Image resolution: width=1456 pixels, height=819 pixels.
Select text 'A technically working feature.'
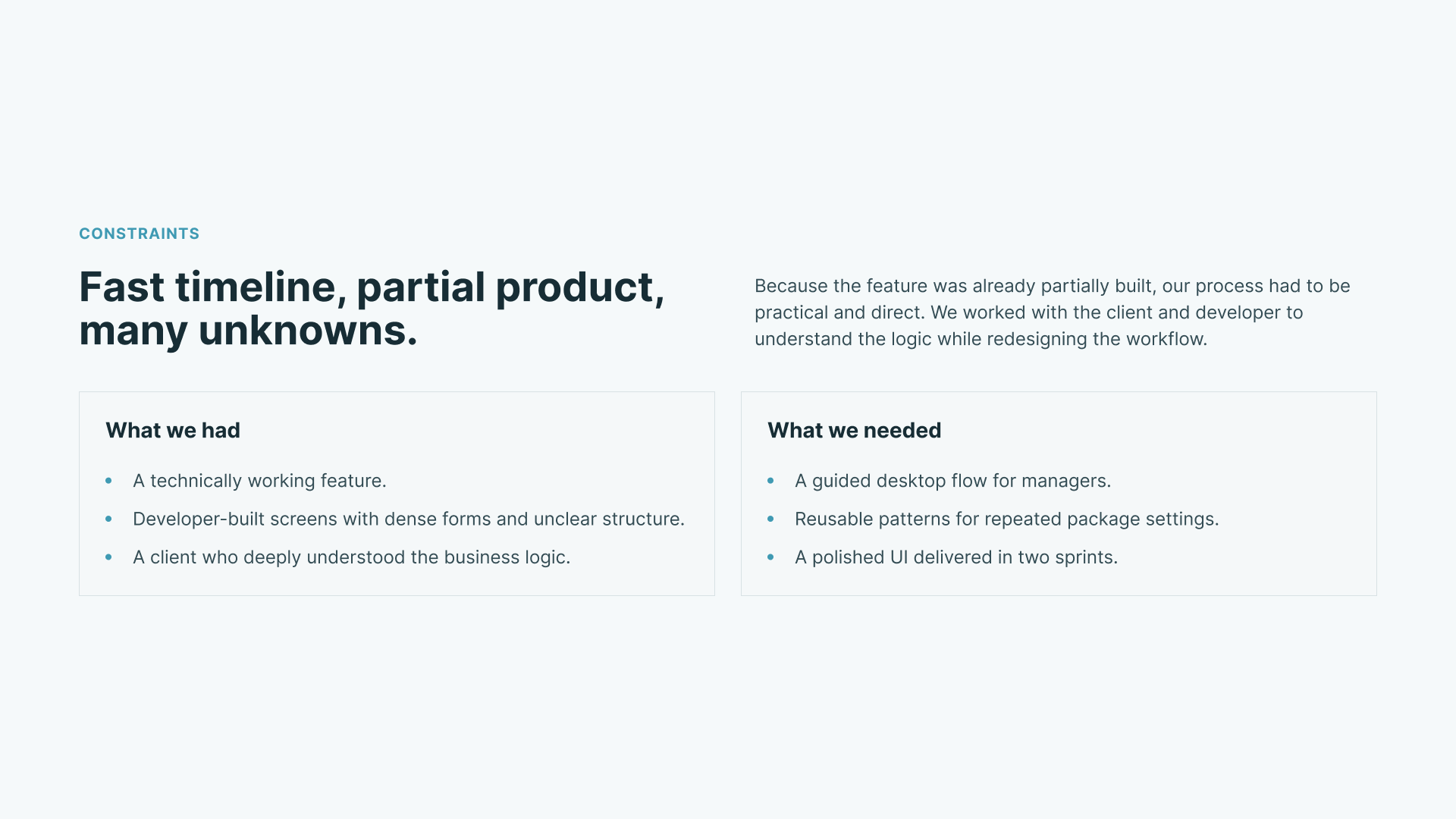coord(259,481)
